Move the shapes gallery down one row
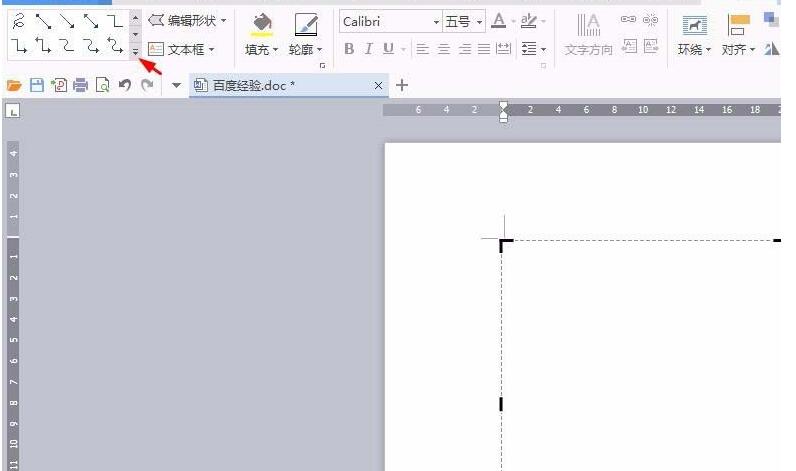The width and height of the screenshot is (796, 471). coord(136,35)
